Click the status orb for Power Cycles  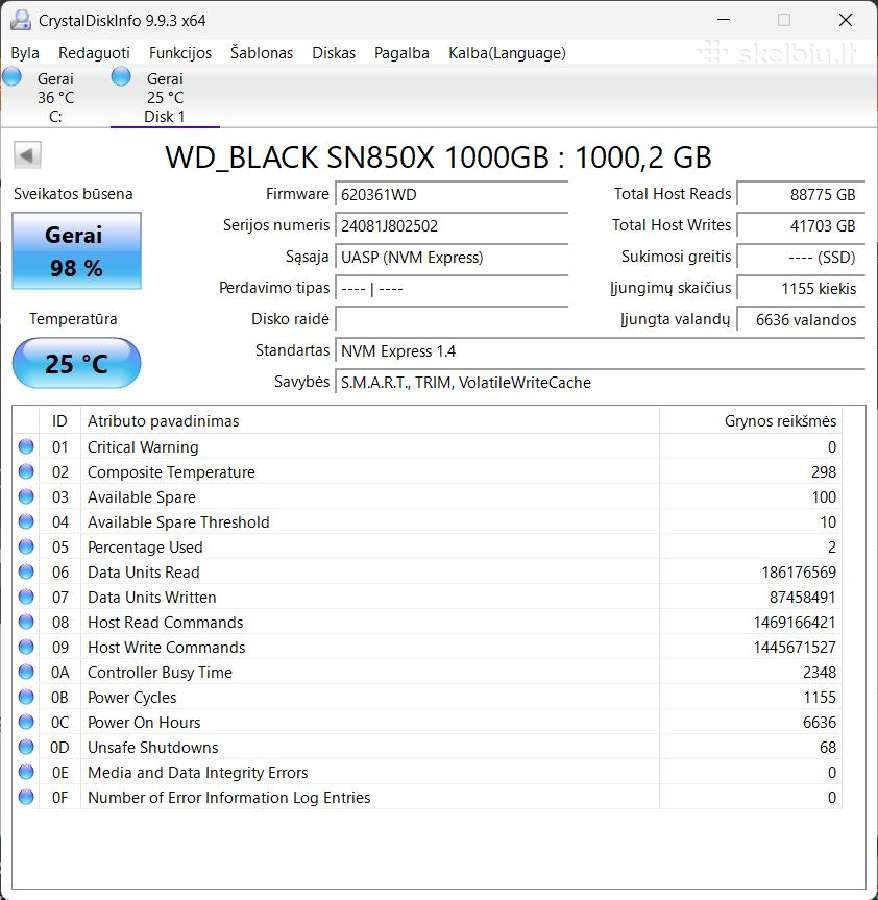pos(26,697)
